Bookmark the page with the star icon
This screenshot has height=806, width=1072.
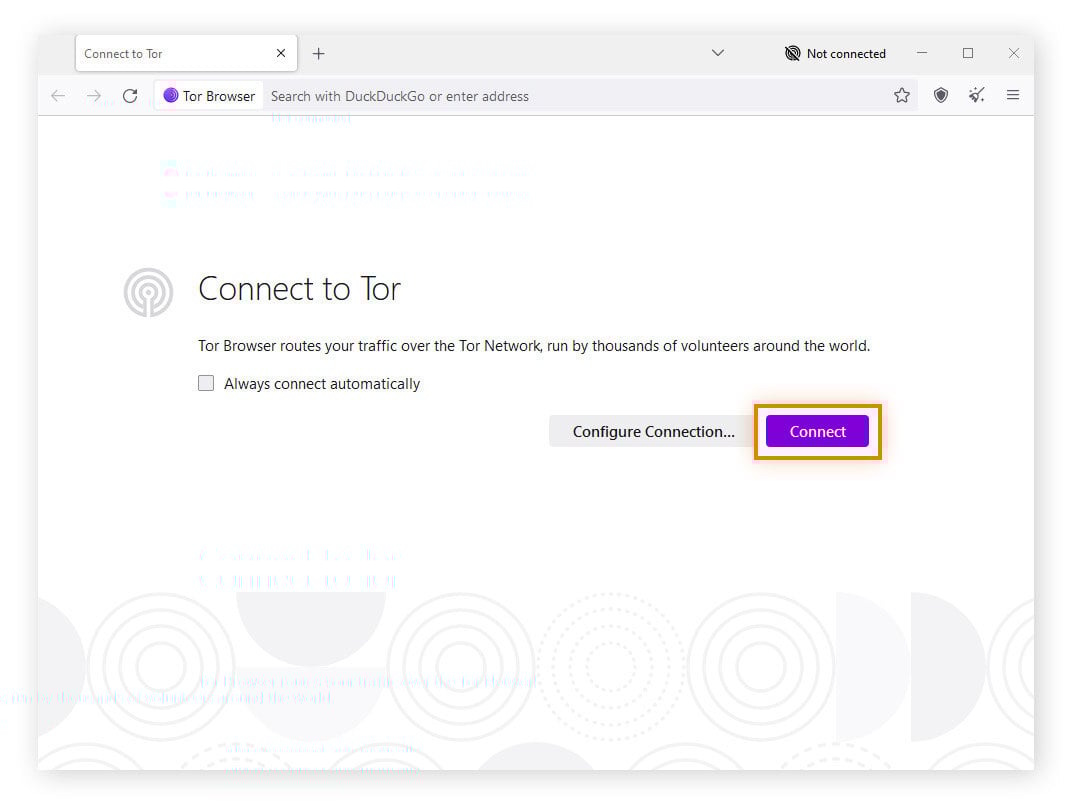tap(902, 94)
